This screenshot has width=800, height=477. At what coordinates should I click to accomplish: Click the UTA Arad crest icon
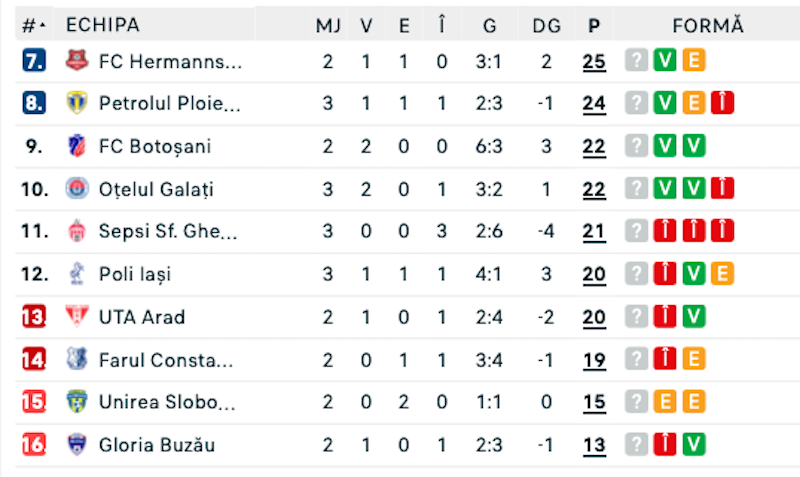coord(77,316)
